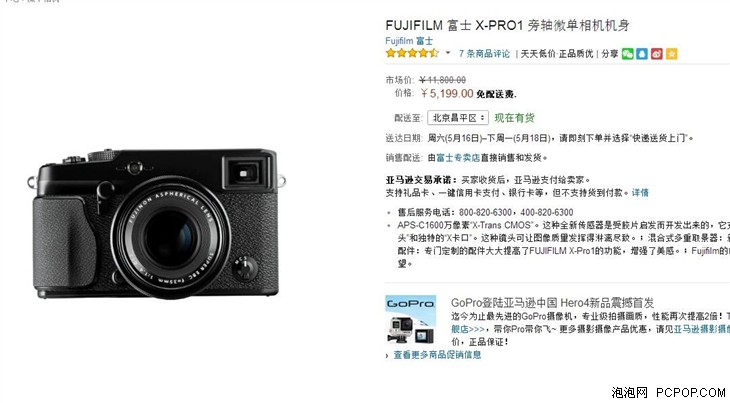
Task: Expand the rating breakdown arrow beside the stars
Action: 448,53
